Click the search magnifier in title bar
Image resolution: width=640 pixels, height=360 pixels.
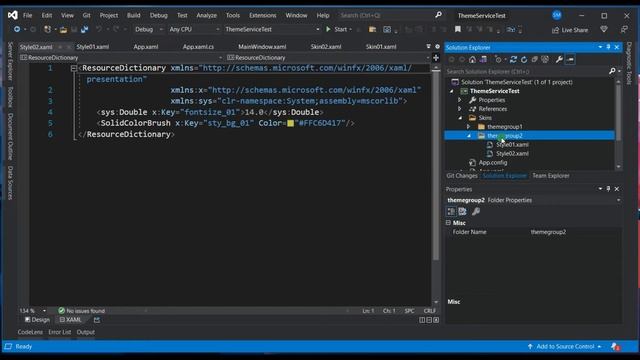tap(438, 15)
